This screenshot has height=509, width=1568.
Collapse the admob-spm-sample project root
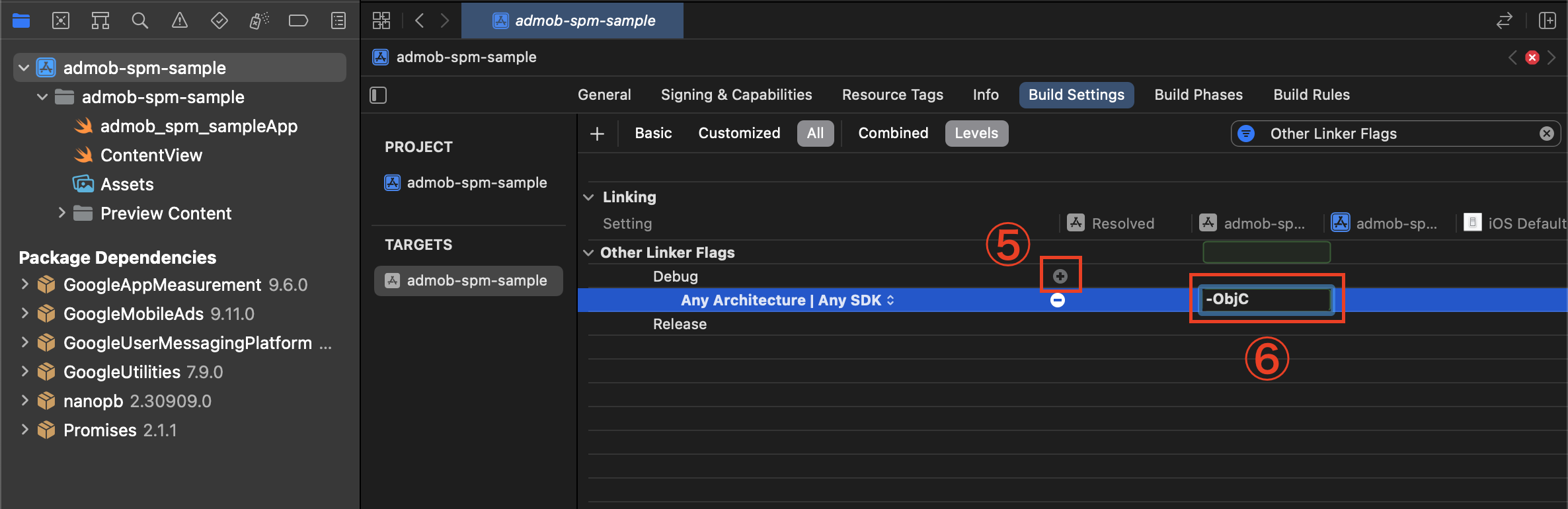tap(24, 68)
